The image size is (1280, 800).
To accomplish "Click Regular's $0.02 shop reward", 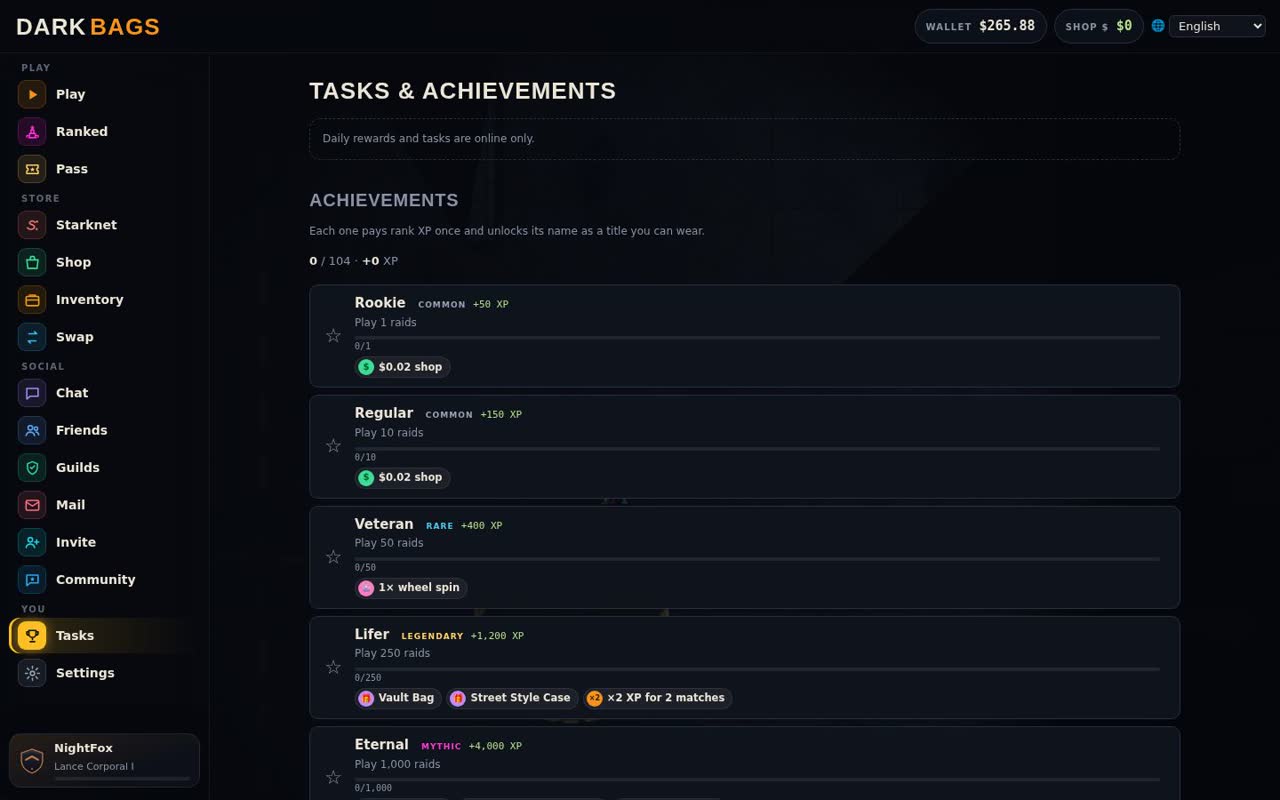I will tap(402, 478).
